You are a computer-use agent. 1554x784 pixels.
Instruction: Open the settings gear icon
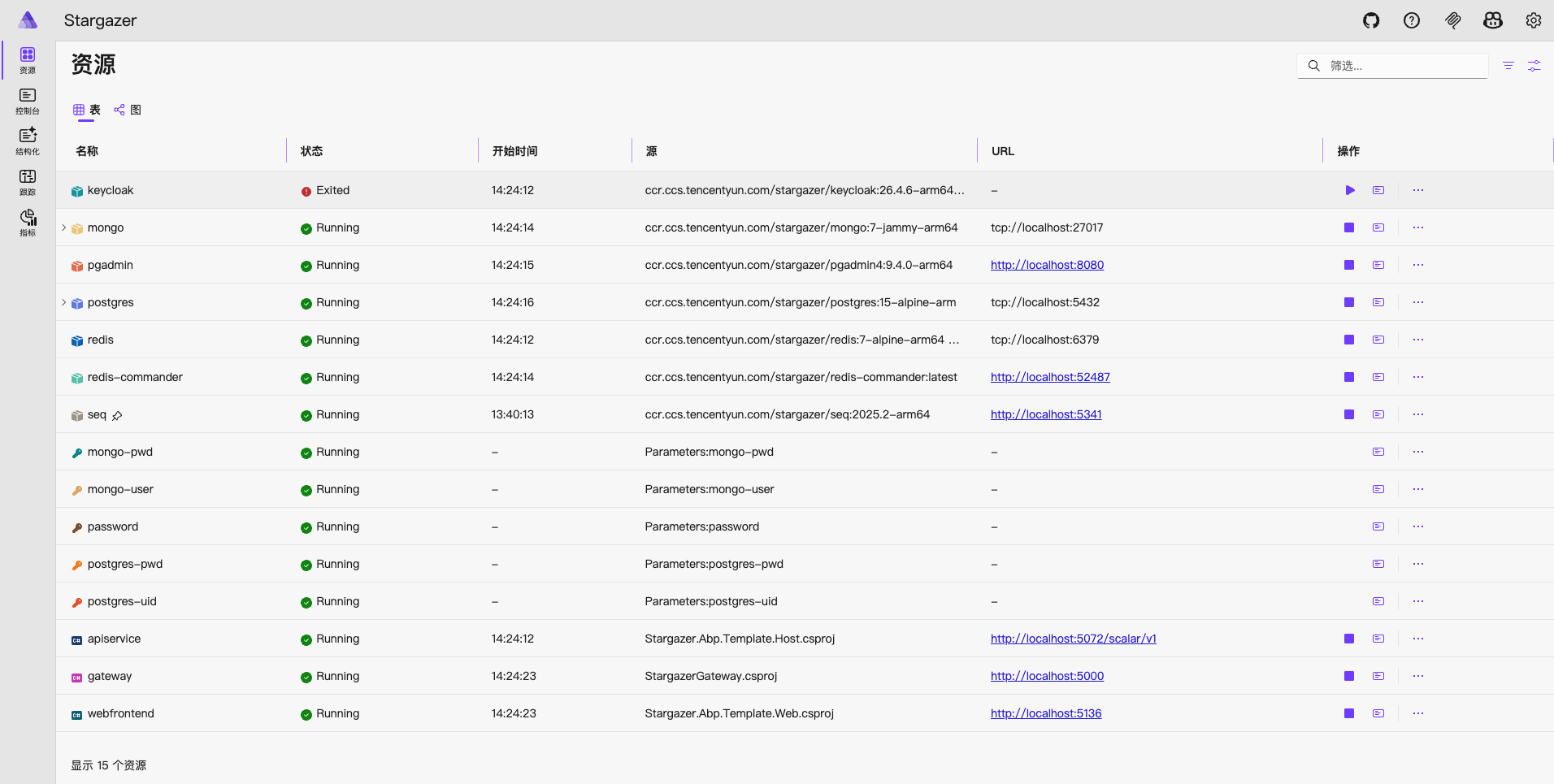1534,20
